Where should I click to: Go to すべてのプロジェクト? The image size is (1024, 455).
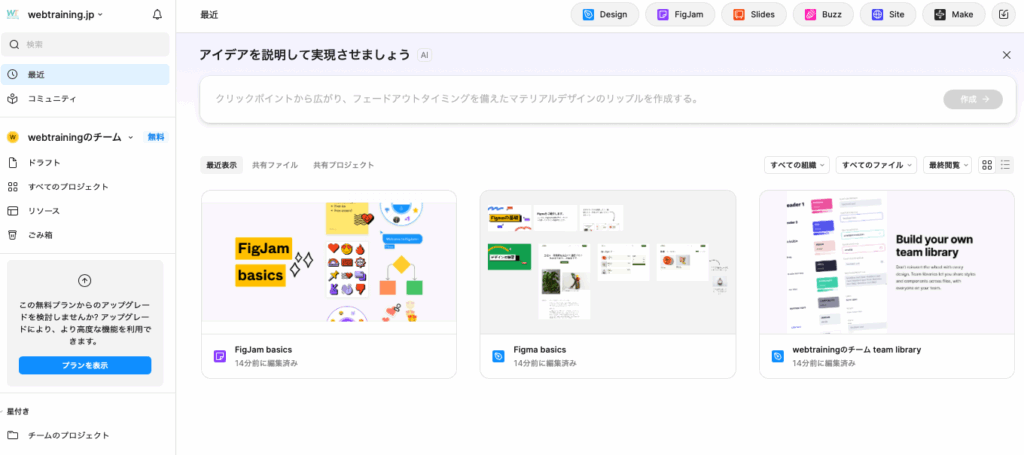coord(68,187)
